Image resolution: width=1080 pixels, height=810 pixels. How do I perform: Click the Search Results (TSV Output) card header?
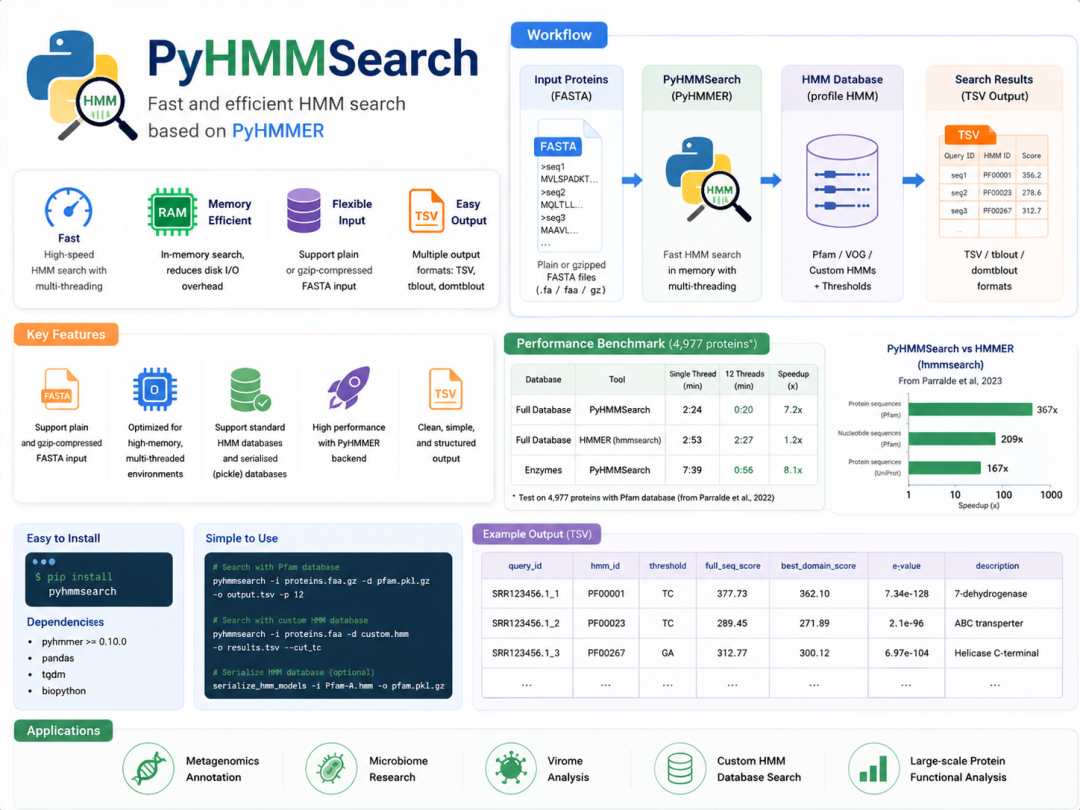[x=994, y=87]
